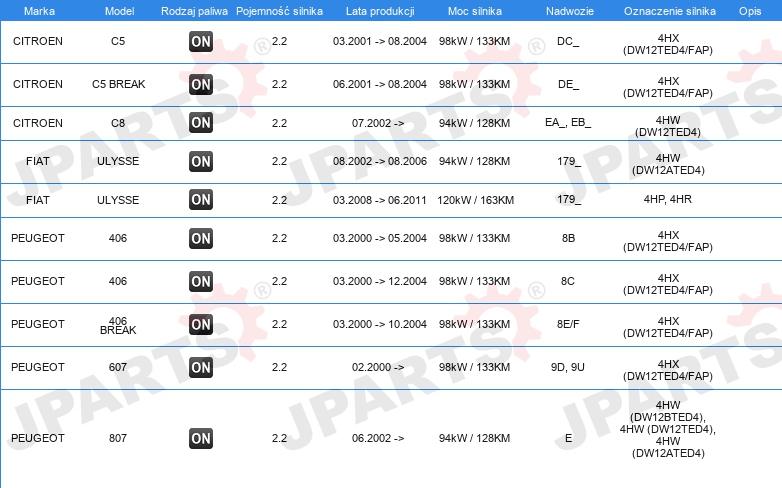Click the 4HW (DW12TED4) engine code in C8 row
This screenshot has height=488, width=782.
click(668, 126)
